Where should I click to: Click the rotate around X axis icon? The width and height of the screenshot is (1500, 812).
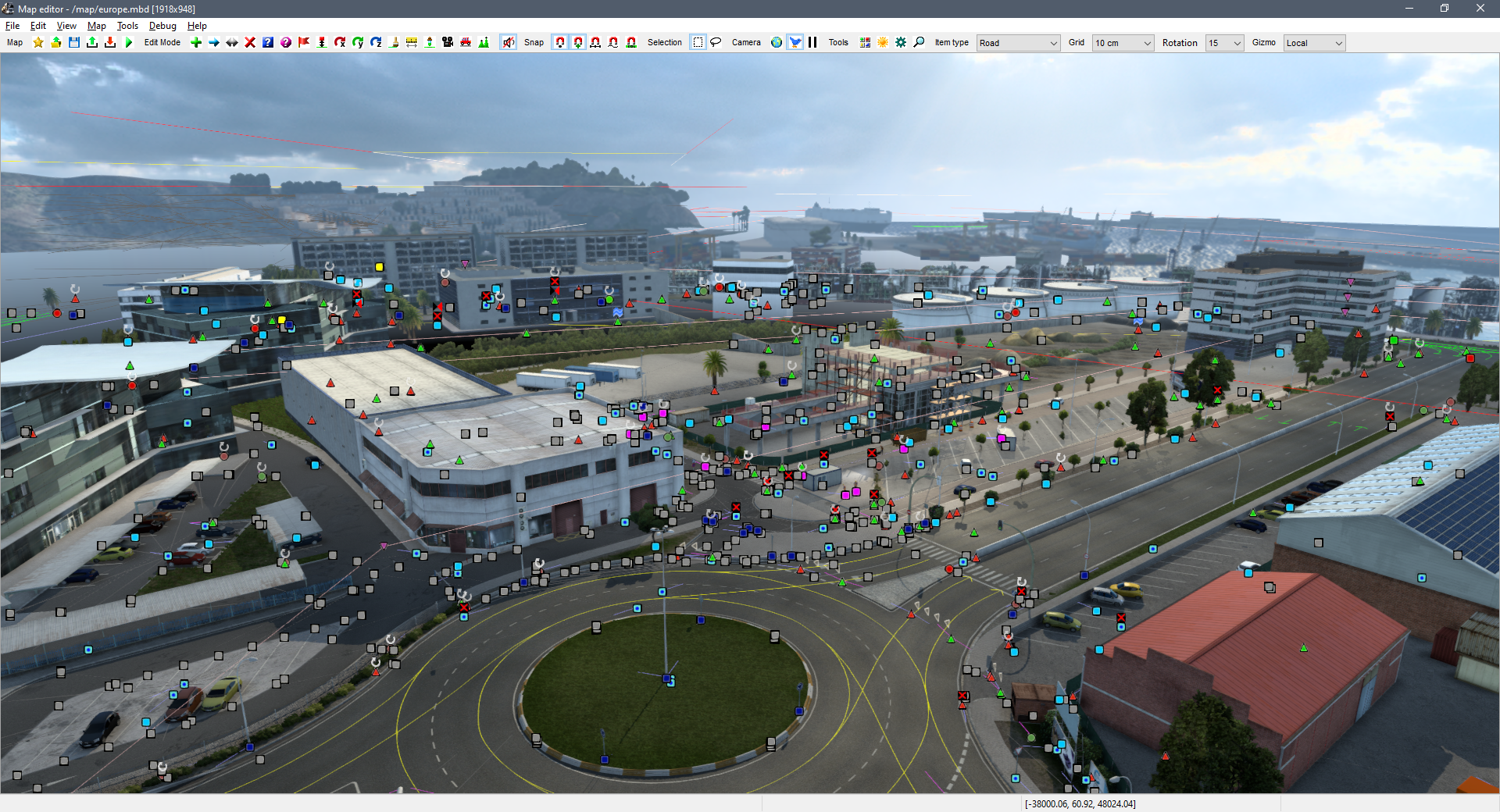tap(340, 43)
